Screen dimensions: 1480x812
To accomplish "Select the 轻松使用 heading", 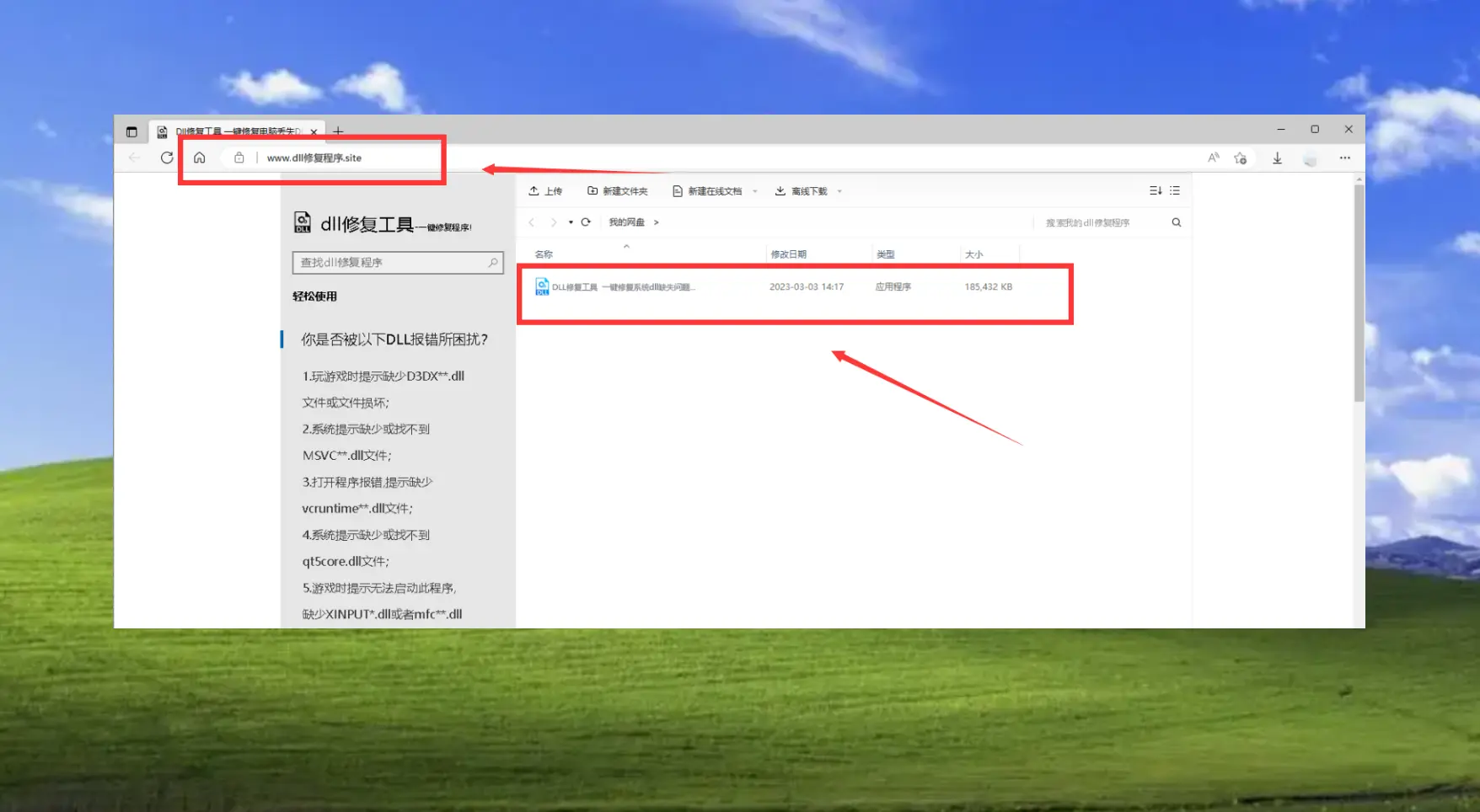I will (314, 296).
